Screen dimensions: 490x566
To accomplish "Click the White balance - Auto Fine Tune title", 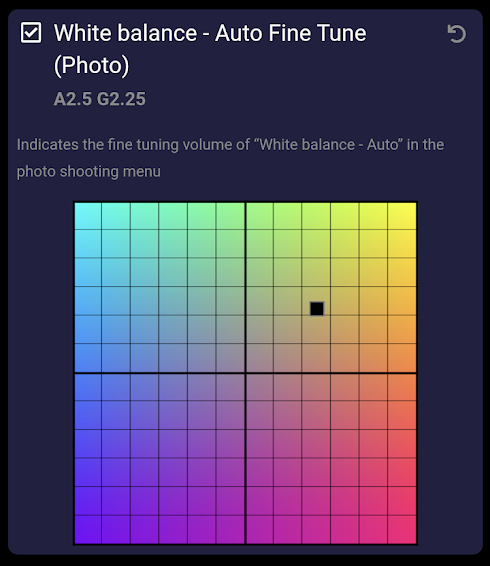I will point(210,49).
